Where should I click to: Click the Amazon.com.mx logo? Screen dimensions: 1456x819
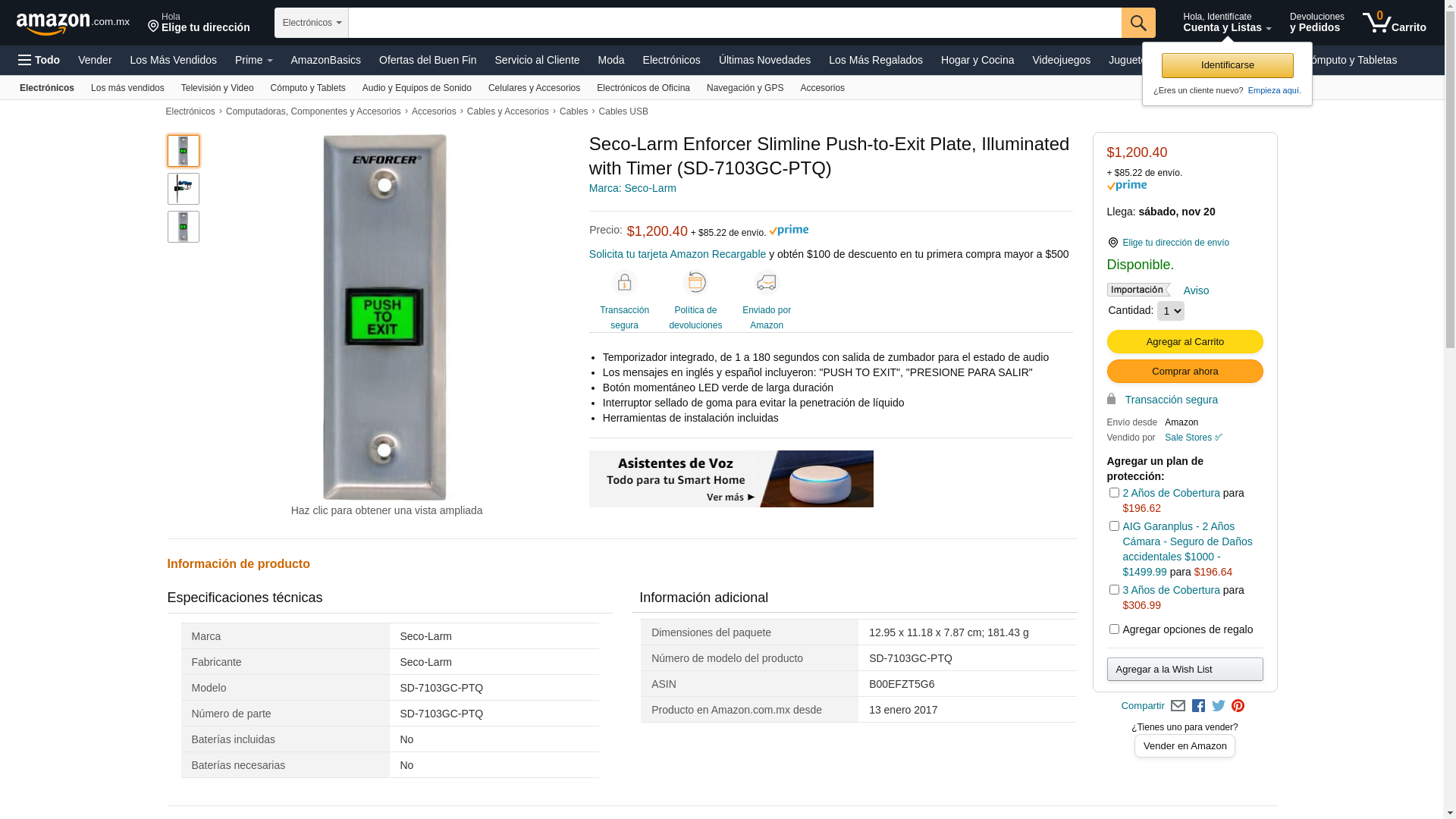coord(72,23)
